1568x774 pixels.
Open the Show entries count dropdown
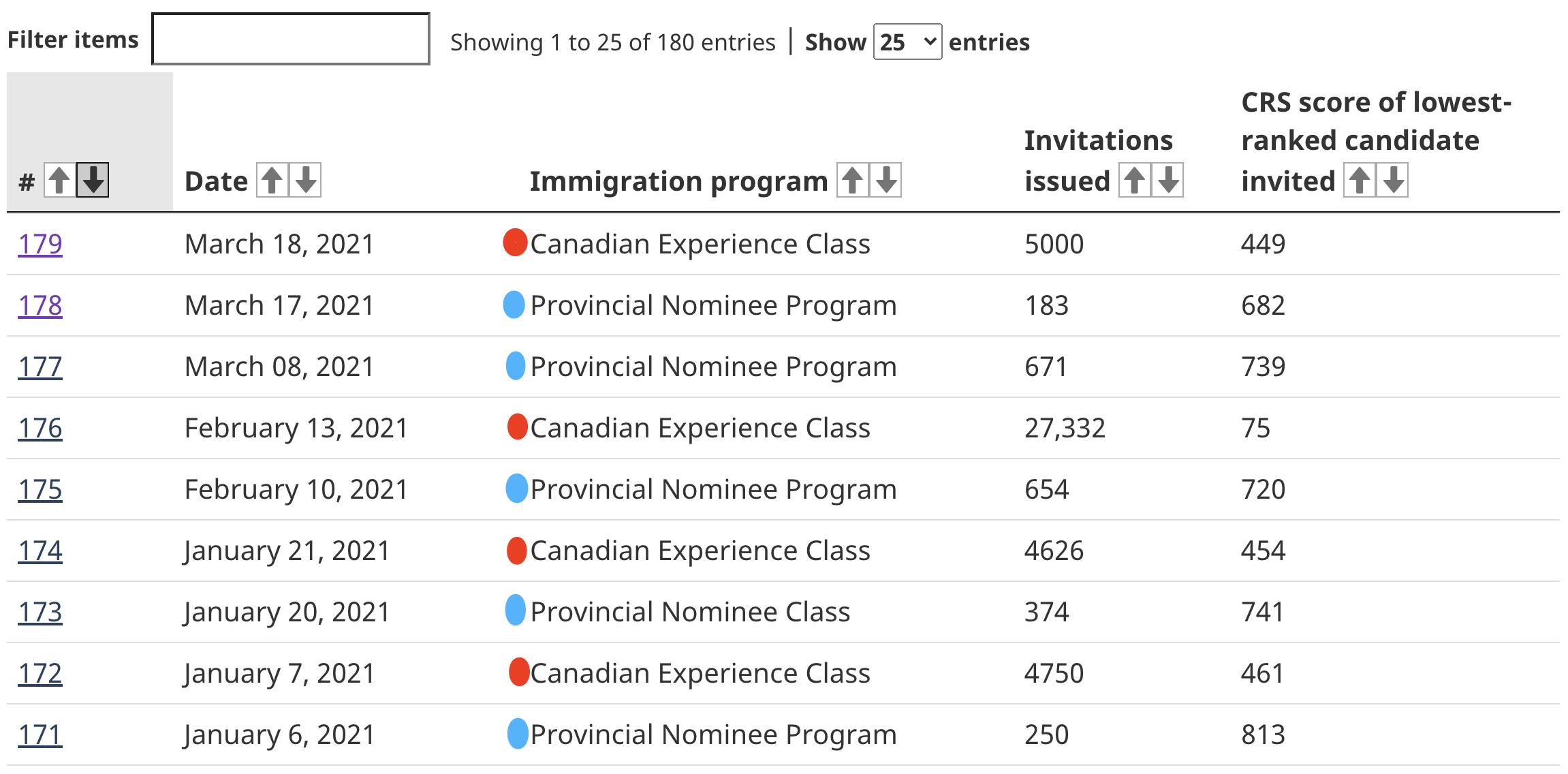(907, 42)
